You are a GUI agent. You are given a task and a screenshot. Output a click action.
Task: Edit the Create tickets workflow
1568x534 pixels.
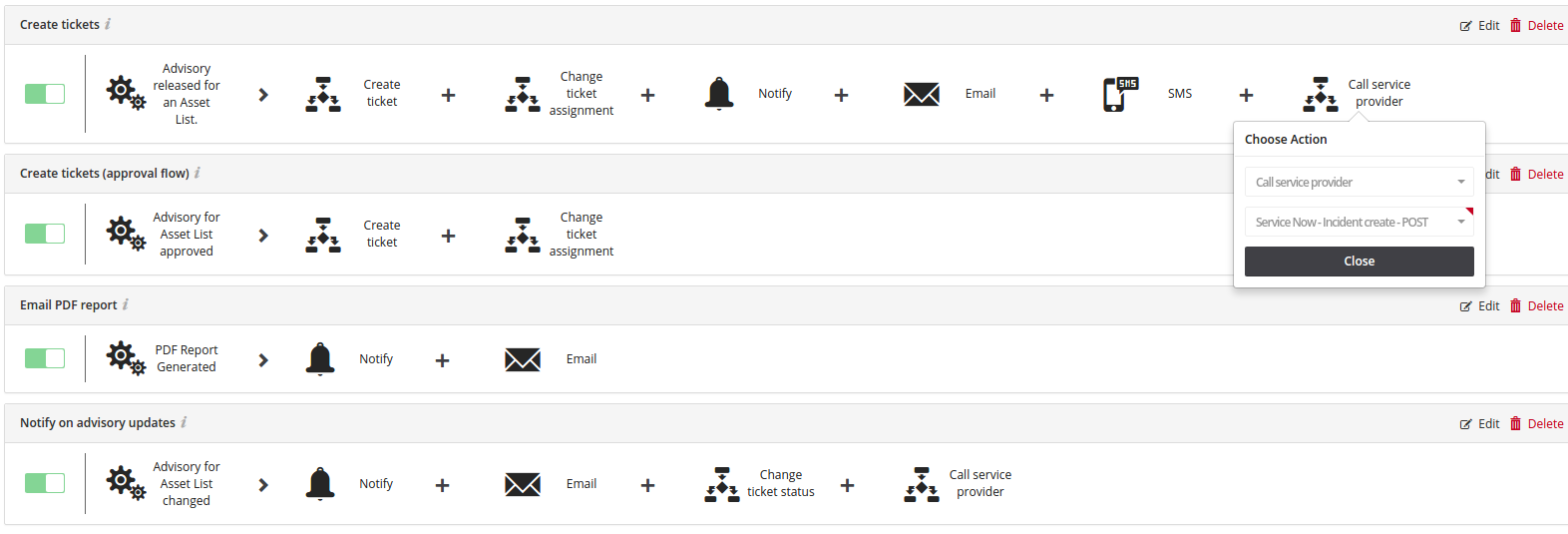click(1479, 25)
